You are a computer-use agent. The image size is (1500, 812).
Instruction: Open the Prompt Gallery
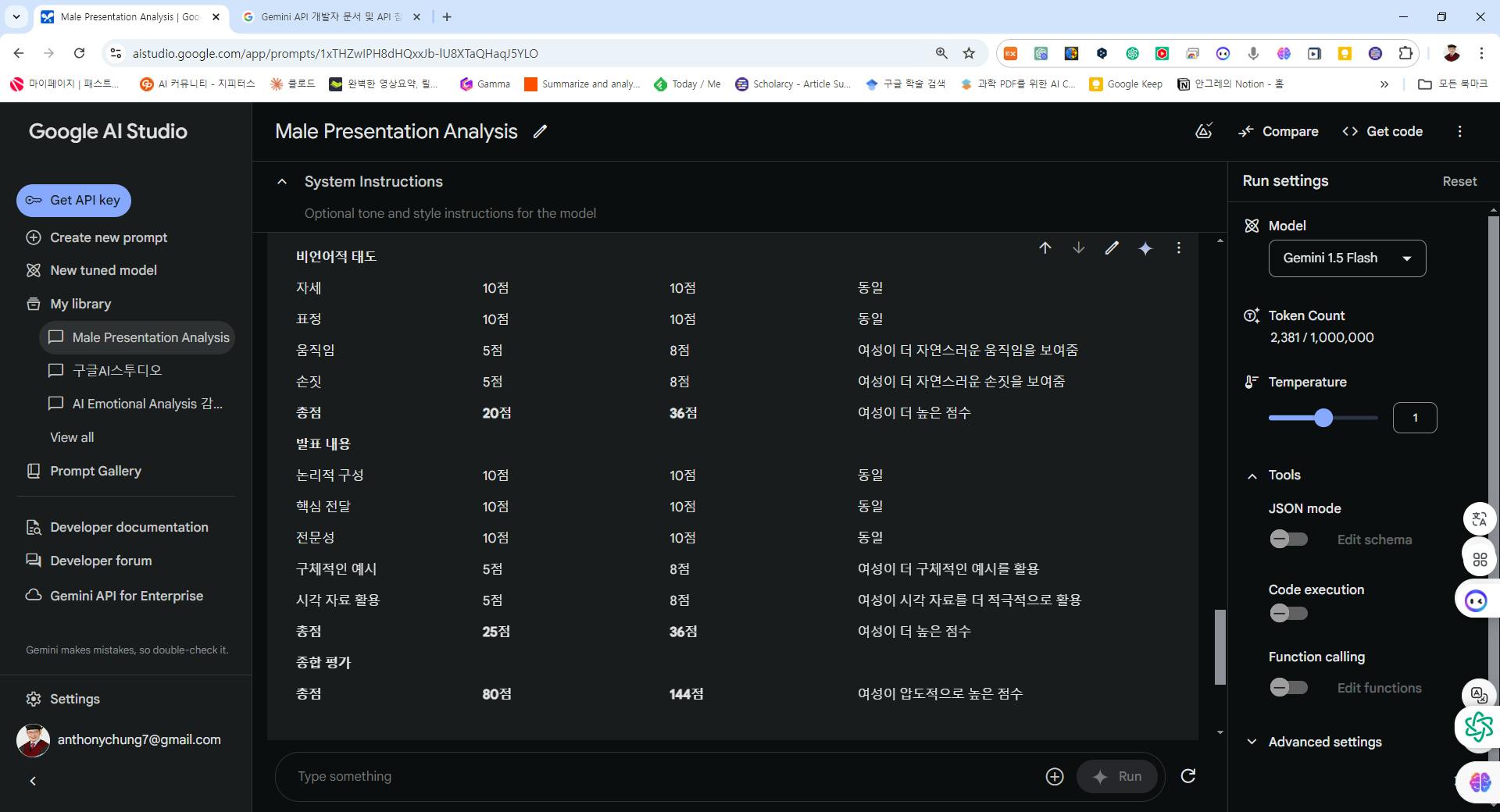coord(84,471)
